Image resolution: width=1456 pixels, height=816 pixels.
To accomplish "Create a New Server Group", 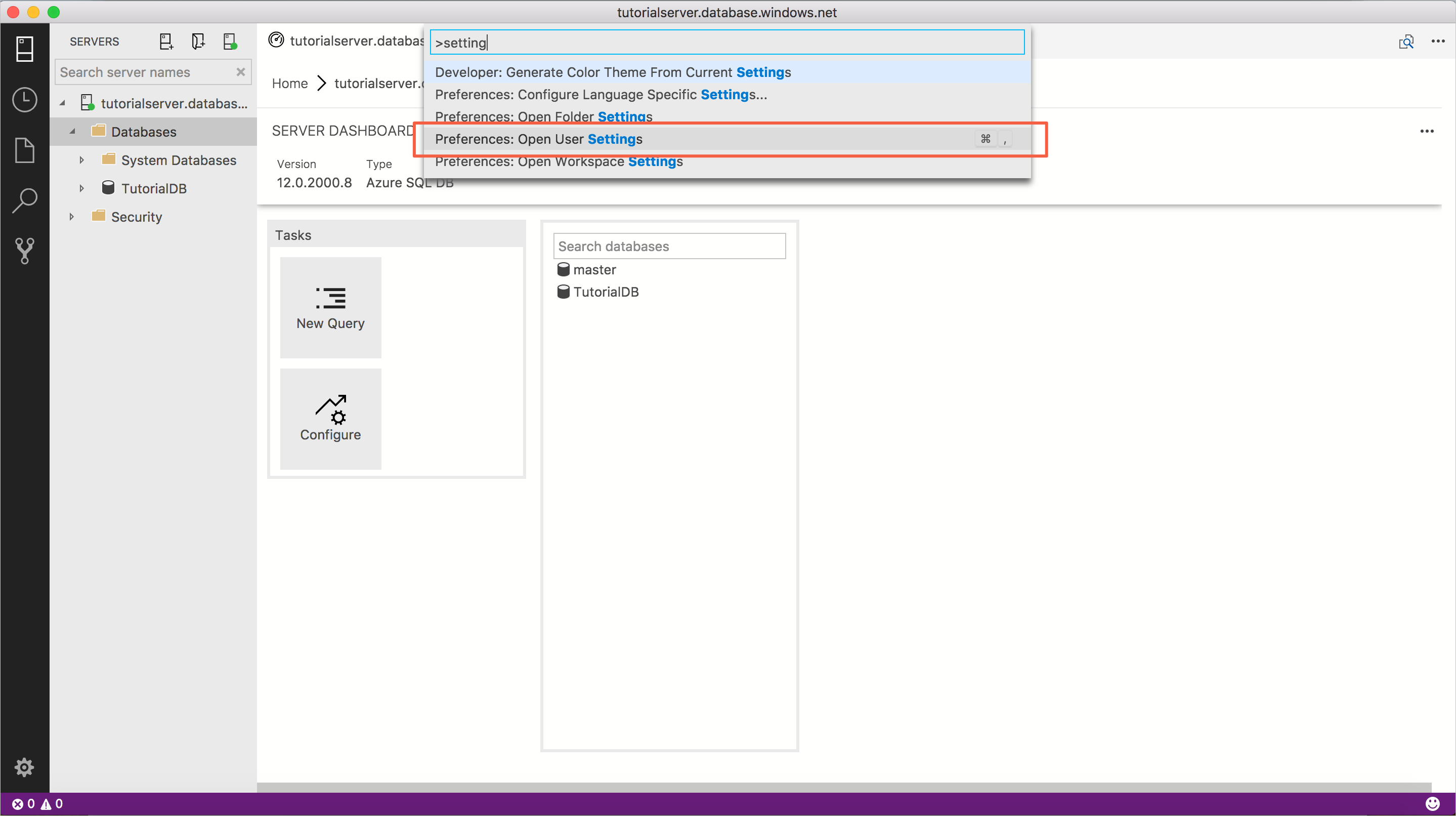I will [198, 40].
